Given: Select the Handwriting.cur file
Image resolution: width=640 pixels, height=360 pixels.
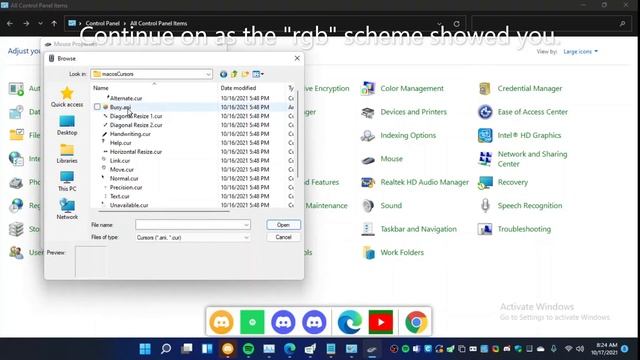Looking at the screenshot, I should point(130,134).
